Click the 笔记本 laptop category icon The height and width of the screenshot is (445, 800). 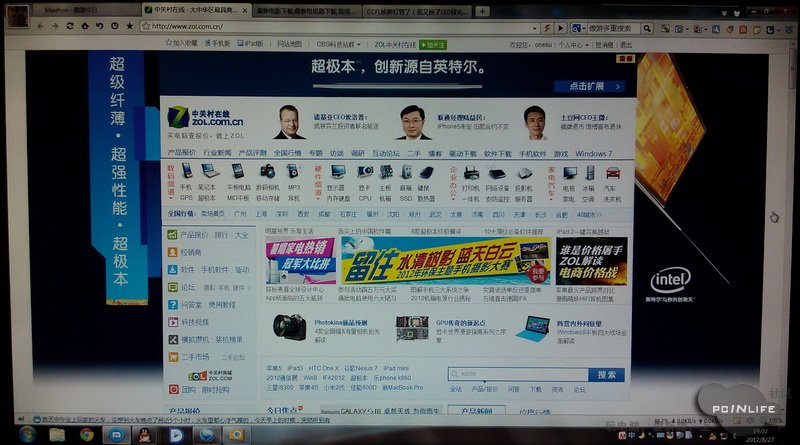coord(209,171)
